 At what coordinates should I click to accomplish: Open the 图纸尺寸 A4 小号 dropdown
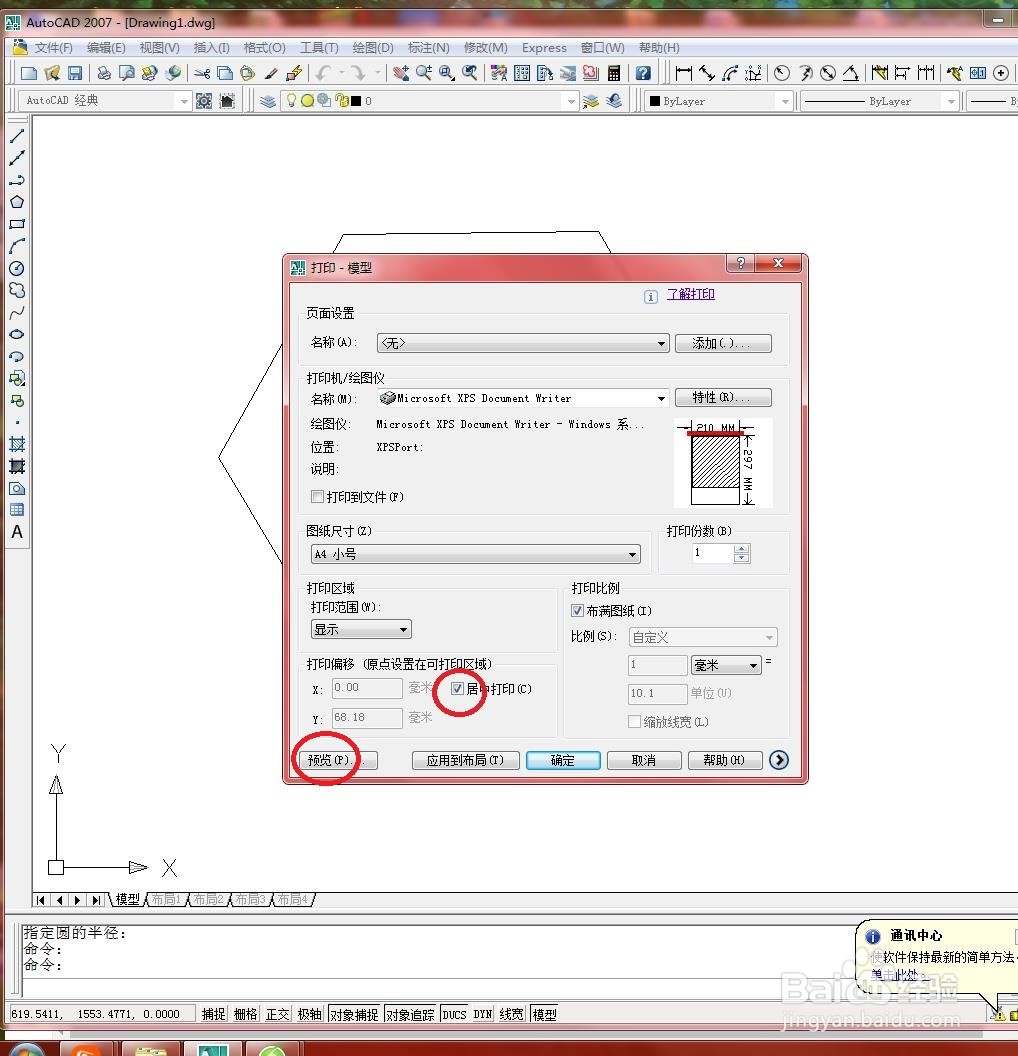(x=475, y=554)
